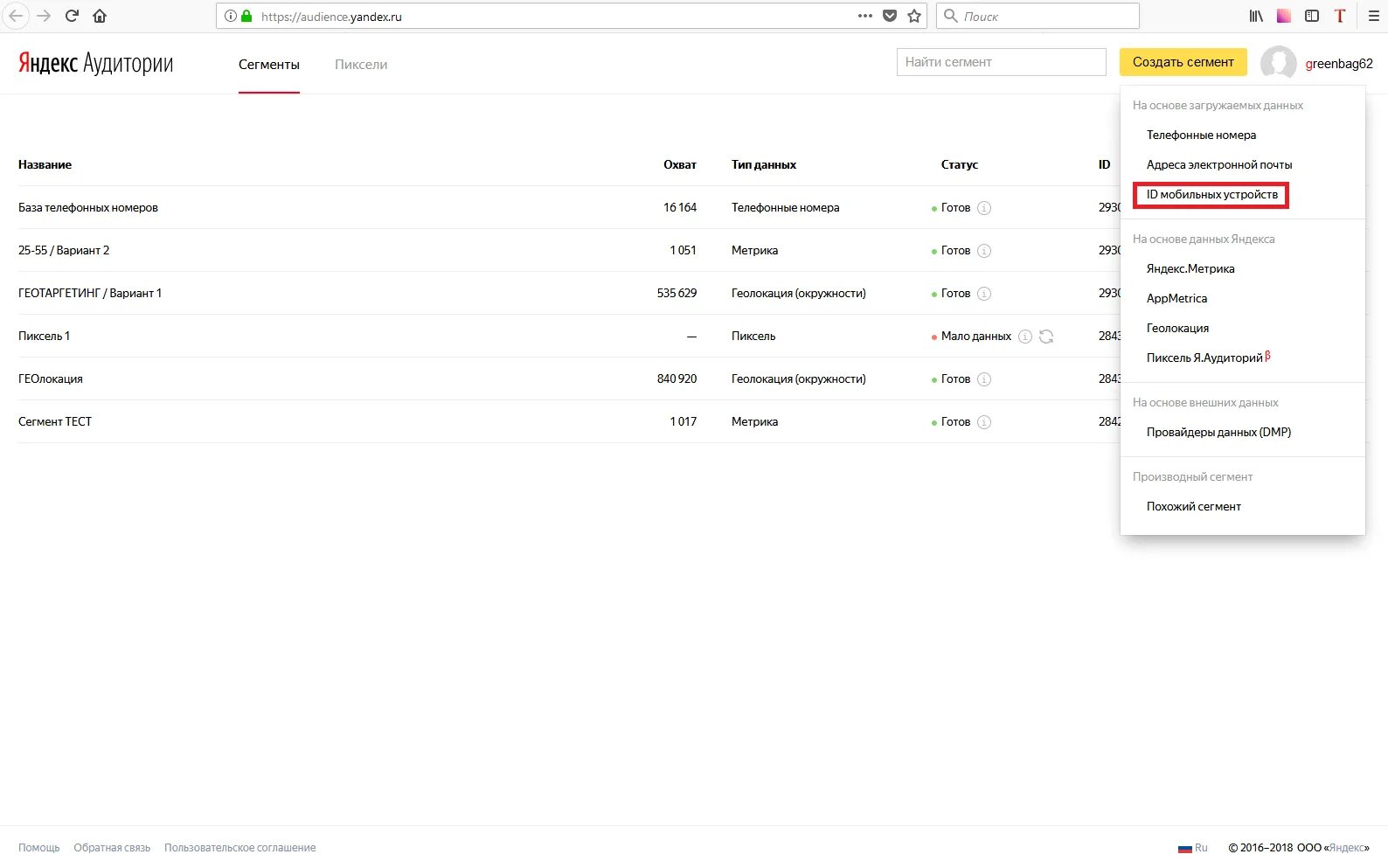Focus the Найти сегмент search field

tap(1001, 62)
